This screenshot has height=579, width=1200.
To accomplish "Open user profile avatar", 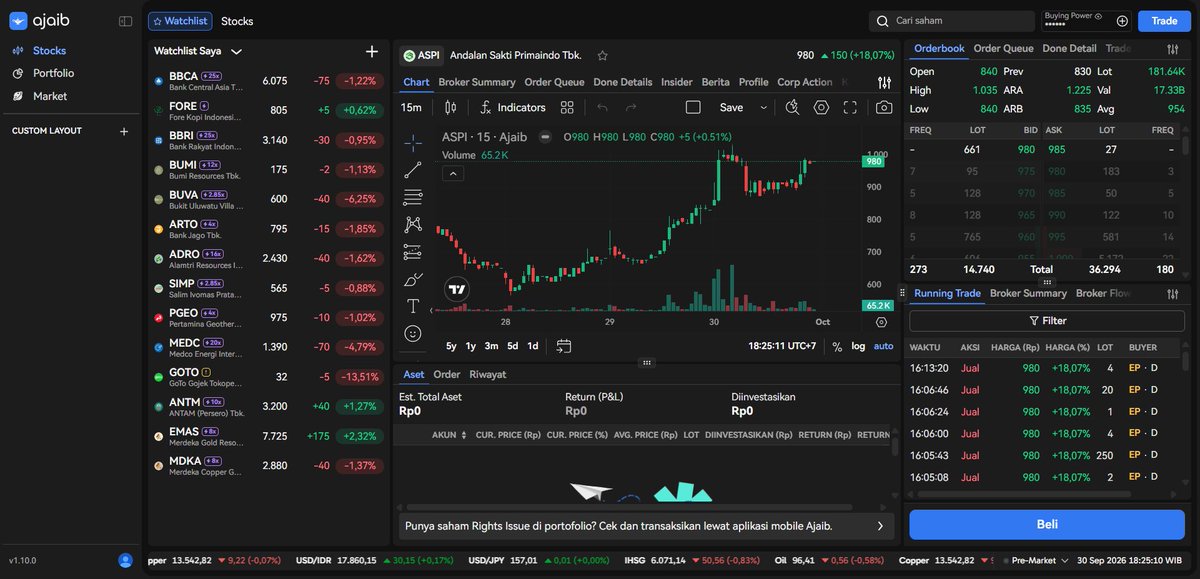I will pyautogui.click(x=125, y=561).
